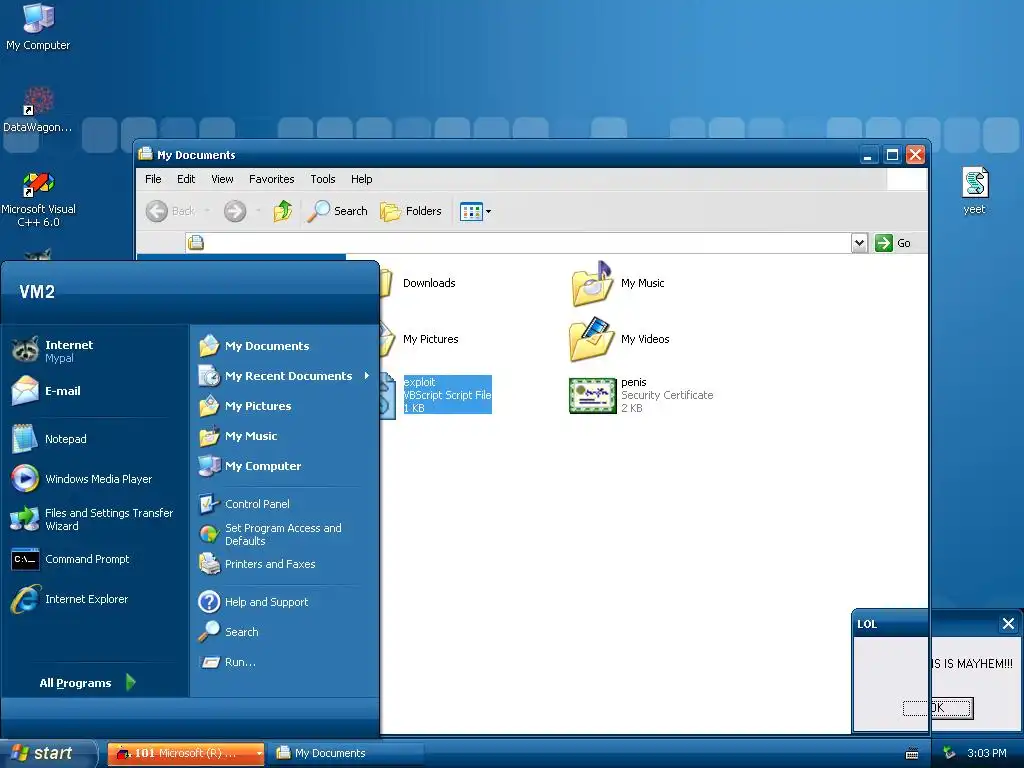The height and width of the screenshot is (768, 1024).
Task: Open the View menu
Action: point(222,179)
